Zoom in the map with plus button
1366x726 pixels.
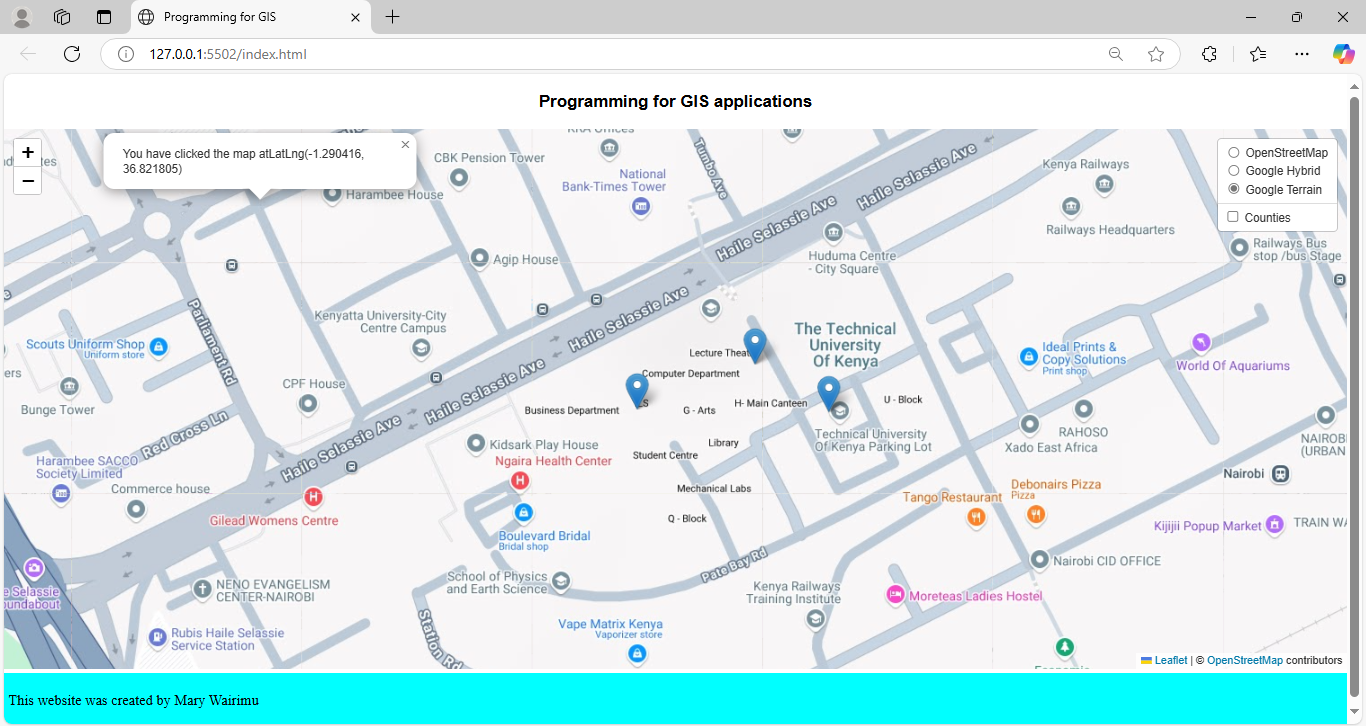tap(28, 153)
